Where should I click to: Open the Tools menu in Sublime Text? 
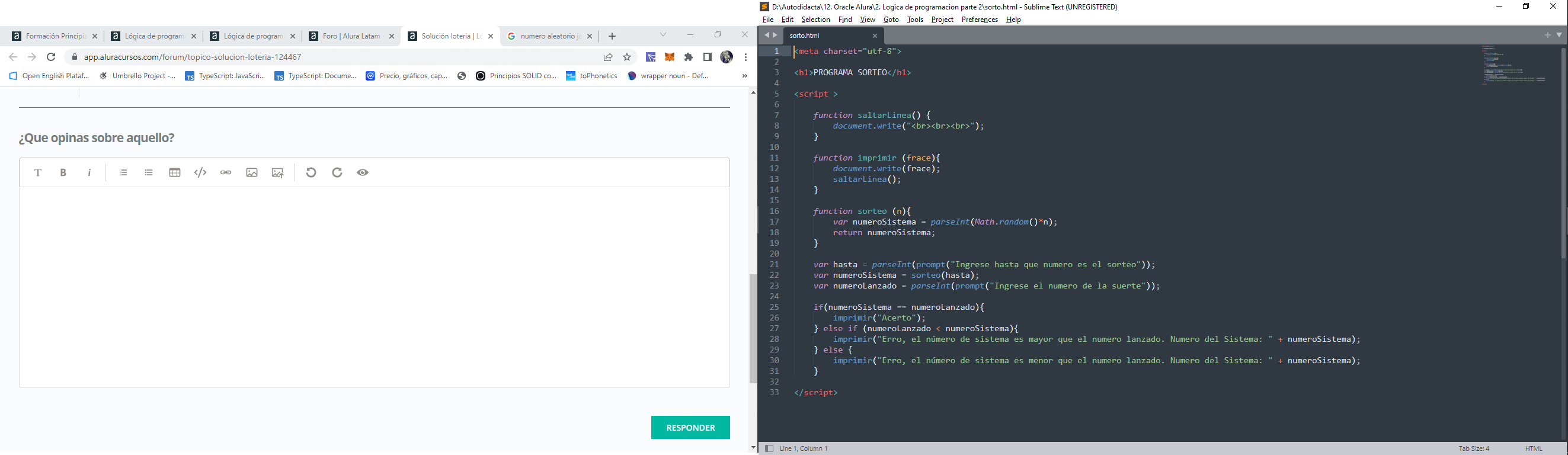[915, 20]
